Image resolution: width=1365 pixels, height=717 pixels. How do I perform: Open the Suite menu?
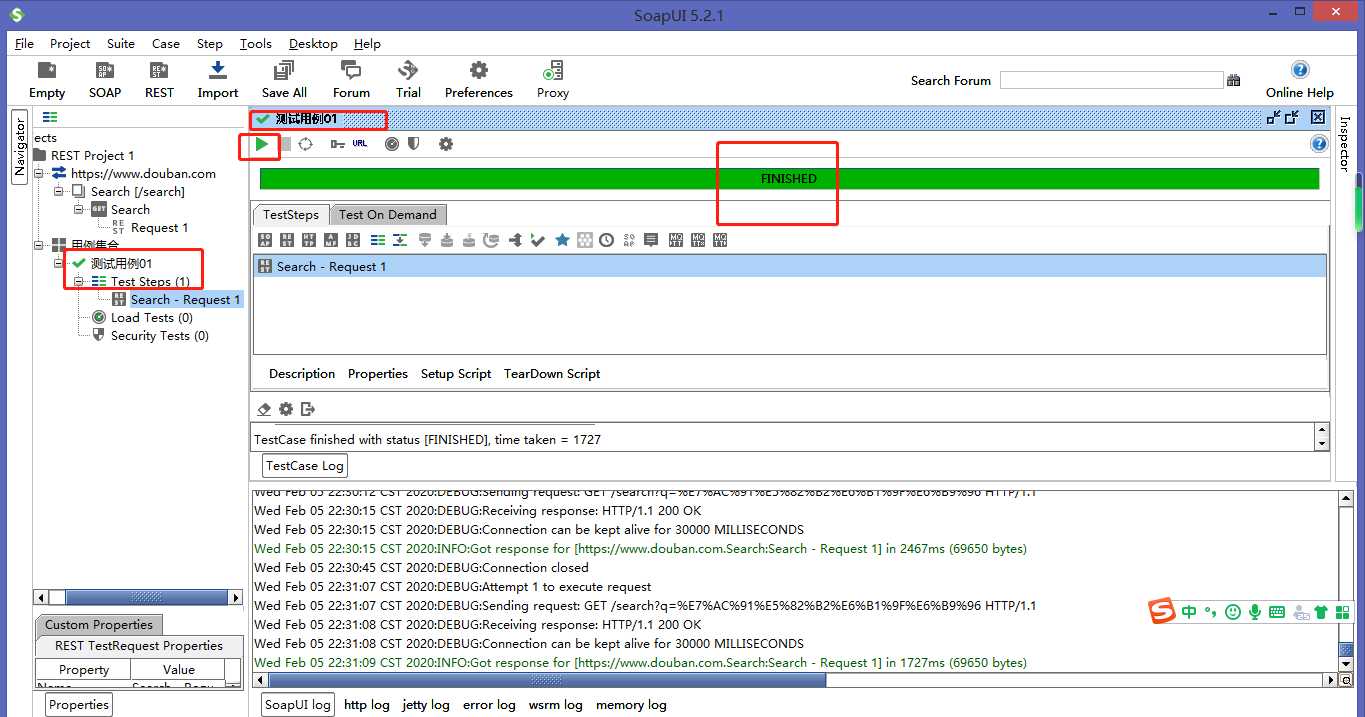pyautogui.click(x=121, y=43)
